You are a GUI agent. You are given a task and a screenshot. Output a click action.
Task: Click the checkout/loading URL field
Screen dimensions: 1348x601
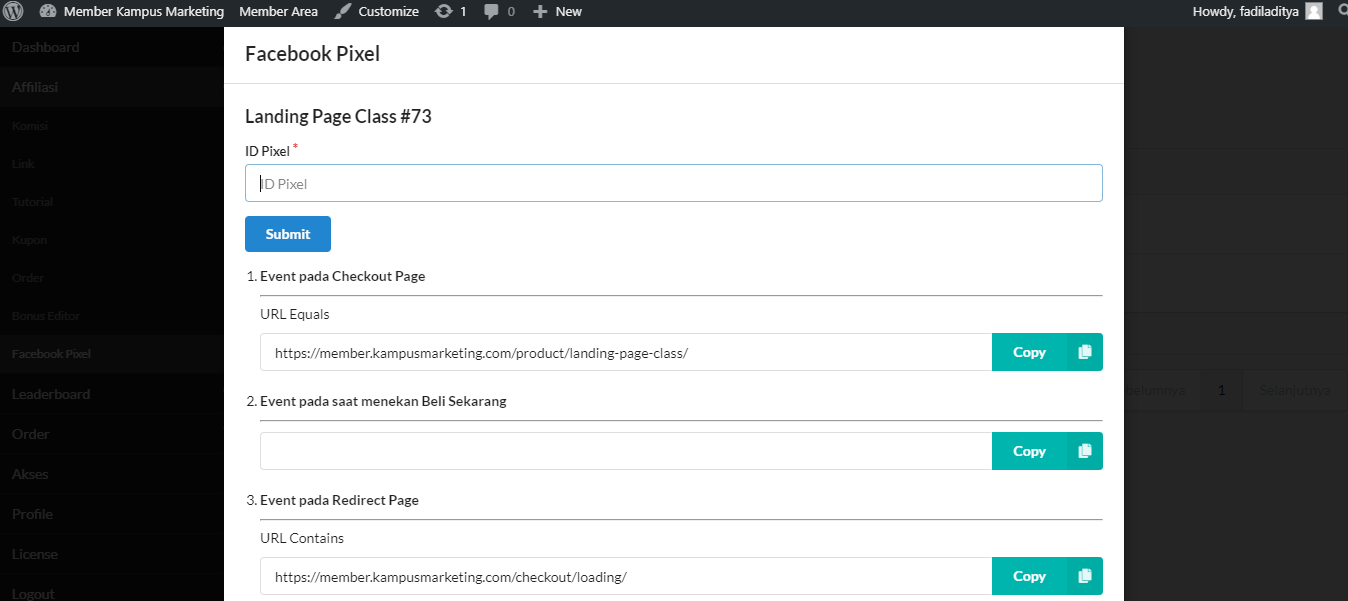pos(625,576)
